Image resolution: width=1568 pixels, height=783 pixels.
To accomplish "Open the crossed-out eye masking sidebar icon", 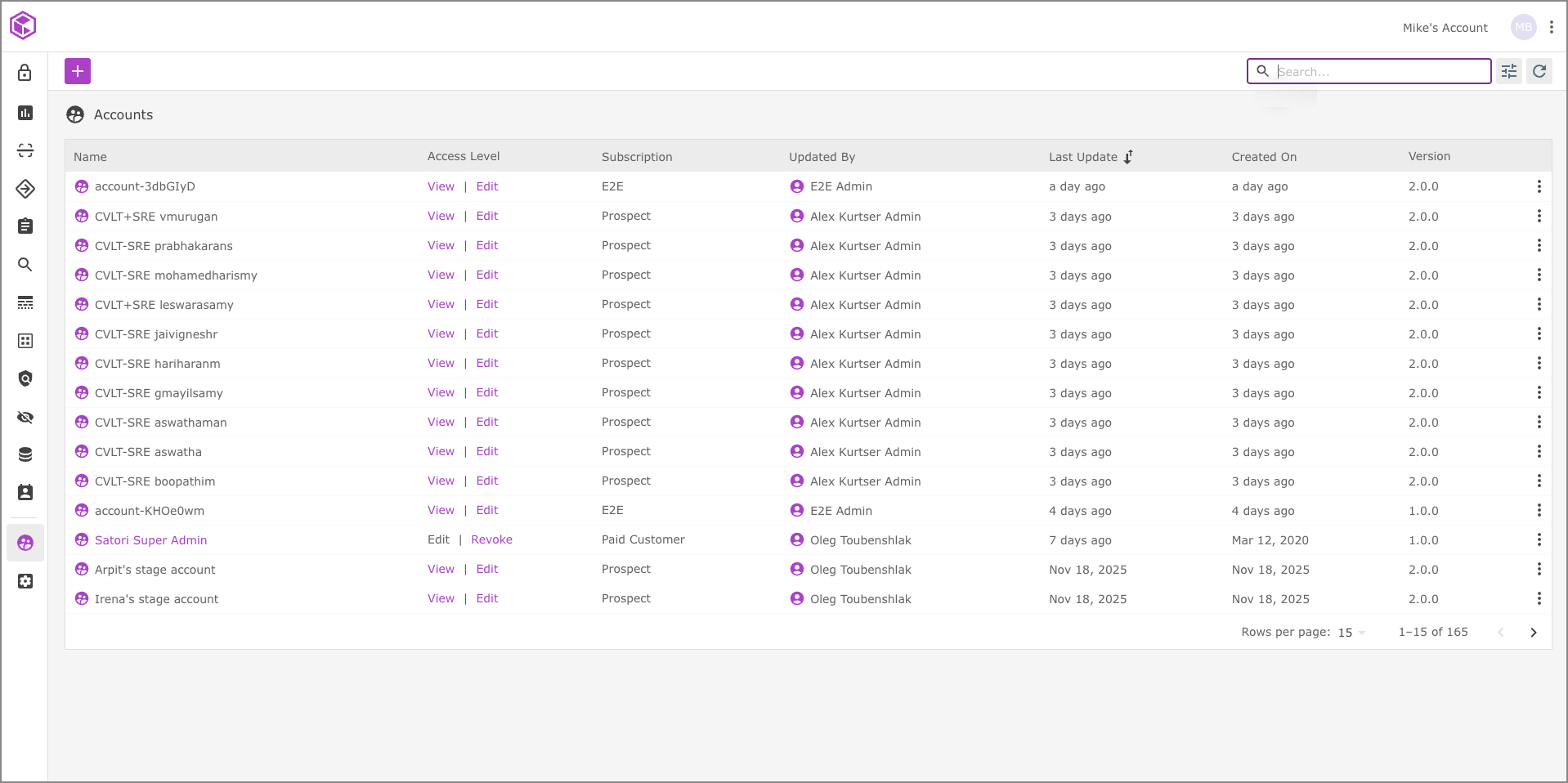I will (x=25, y=418).
